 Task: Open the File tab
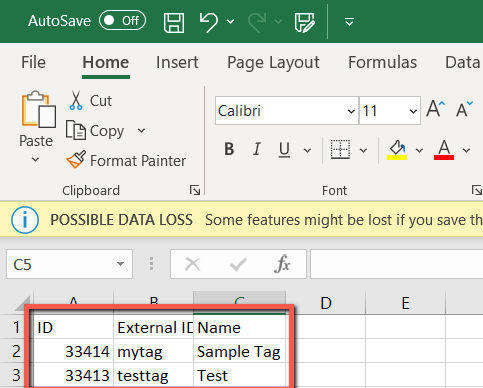[x=33, y=62]
